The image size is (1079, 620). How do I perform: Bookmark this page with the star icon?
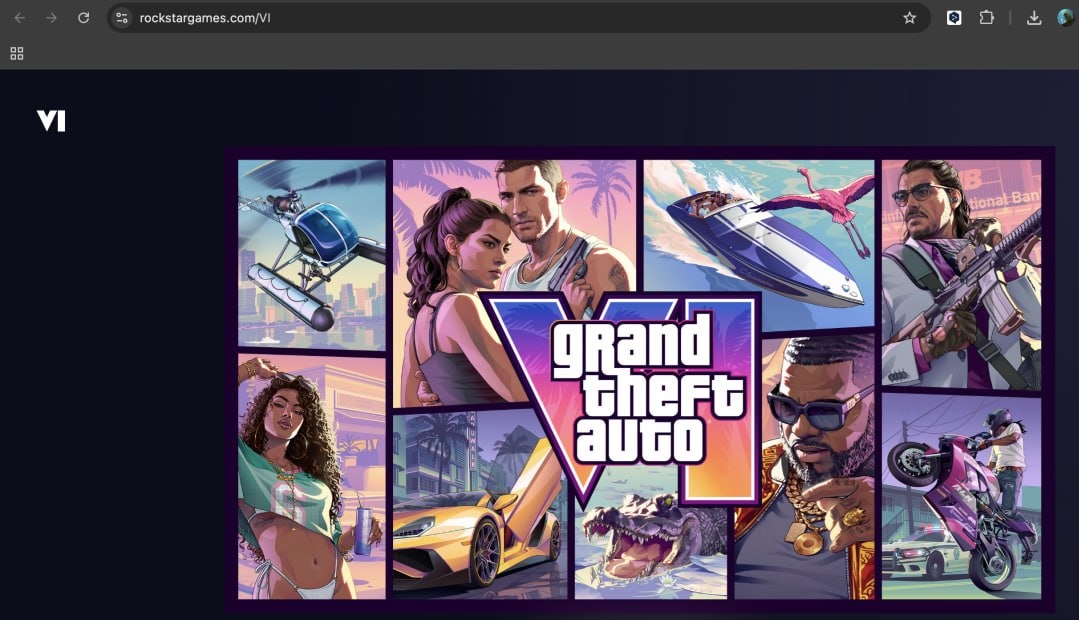[909, 18]
